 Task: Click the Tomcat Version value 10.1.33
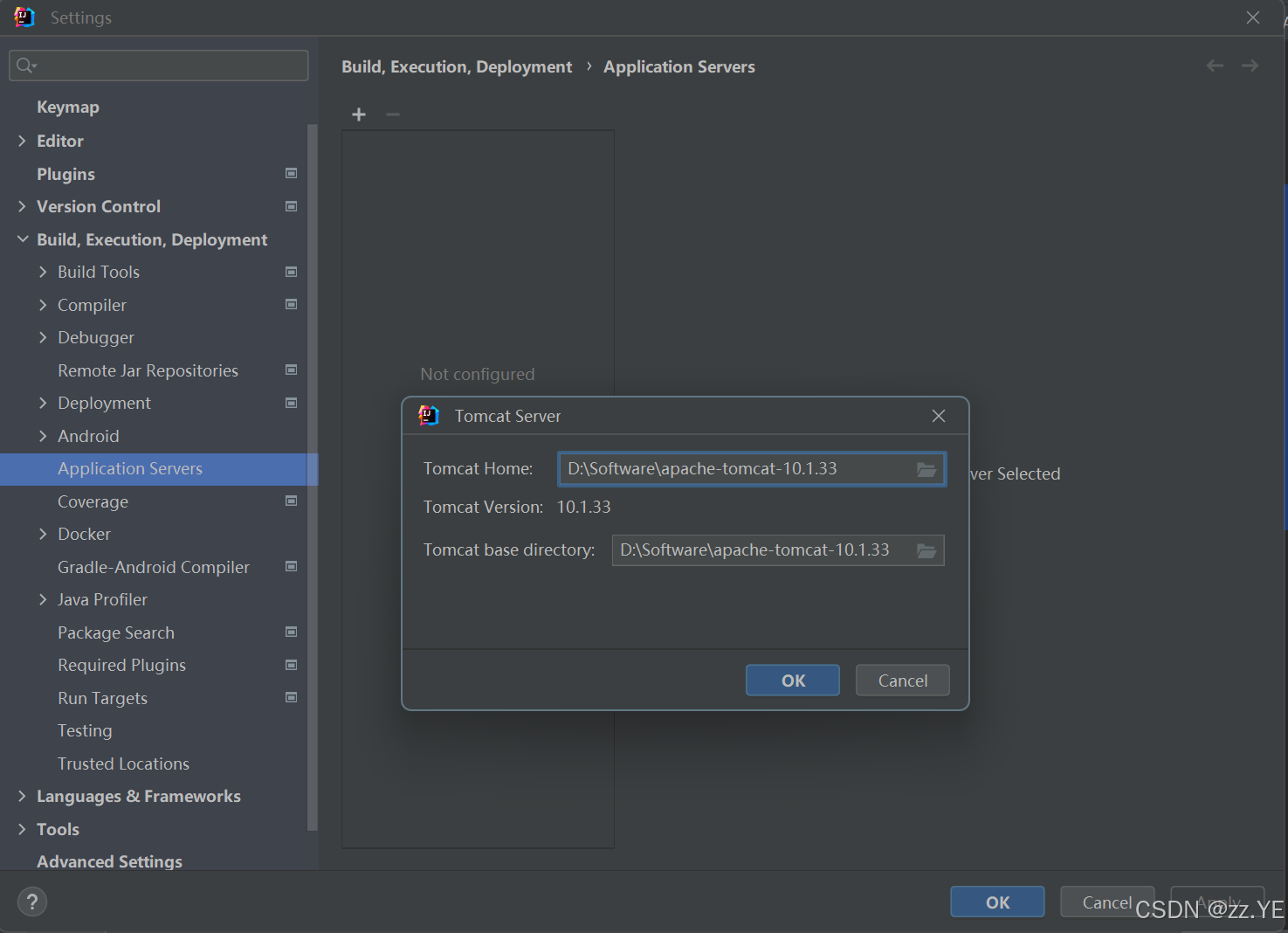pos(584,508)
